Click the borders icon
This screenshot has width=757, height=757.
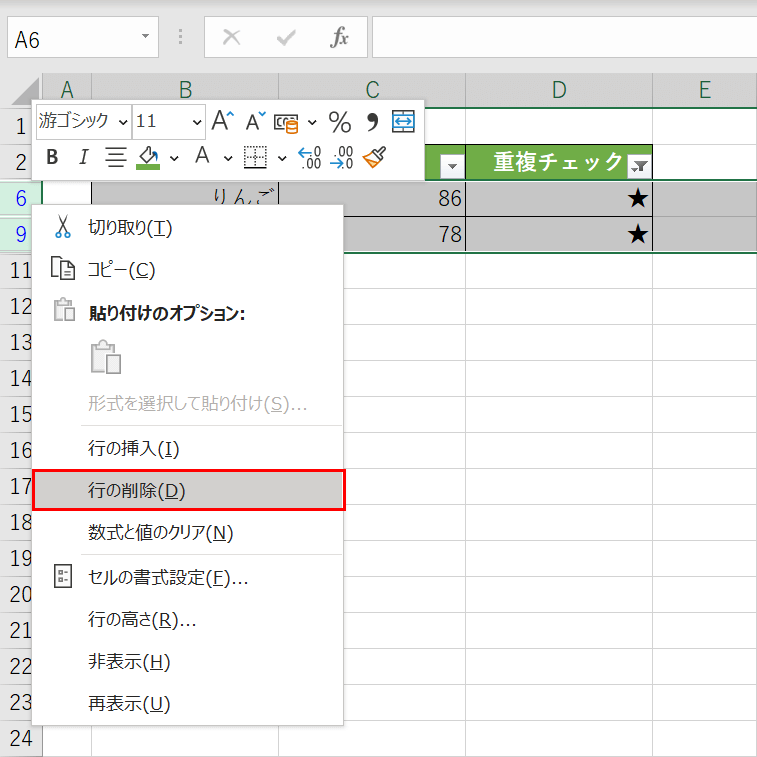point(255,157)
